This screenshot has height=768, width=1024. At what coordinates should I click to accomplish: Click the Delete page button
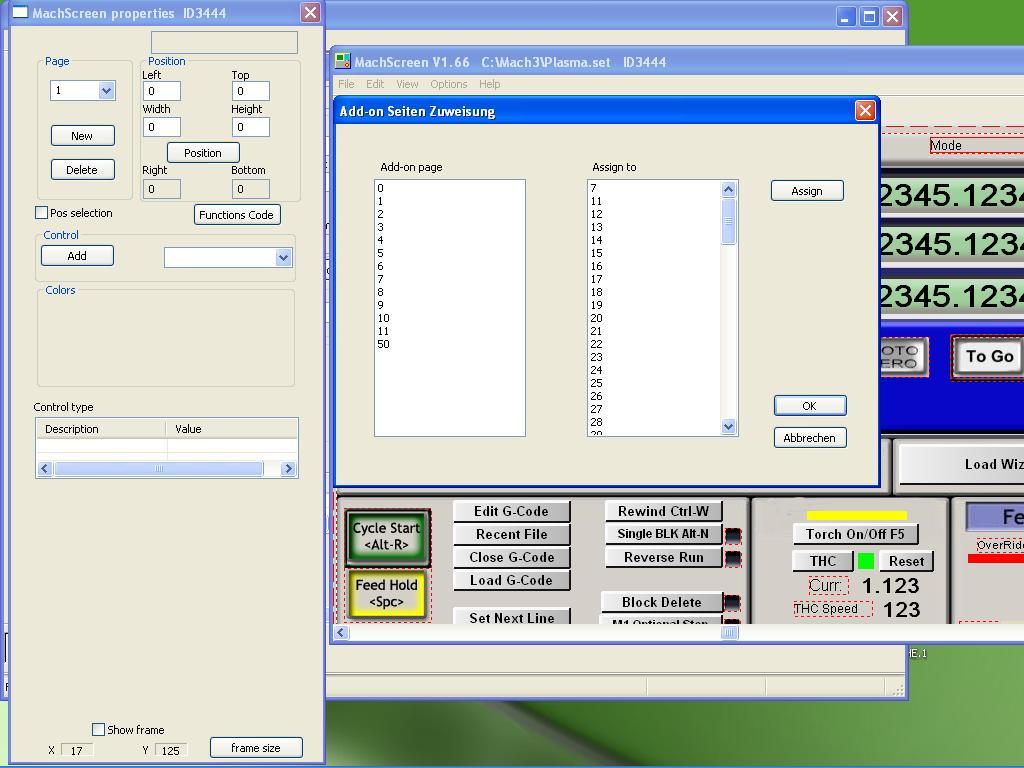click(x=82, y=170)
